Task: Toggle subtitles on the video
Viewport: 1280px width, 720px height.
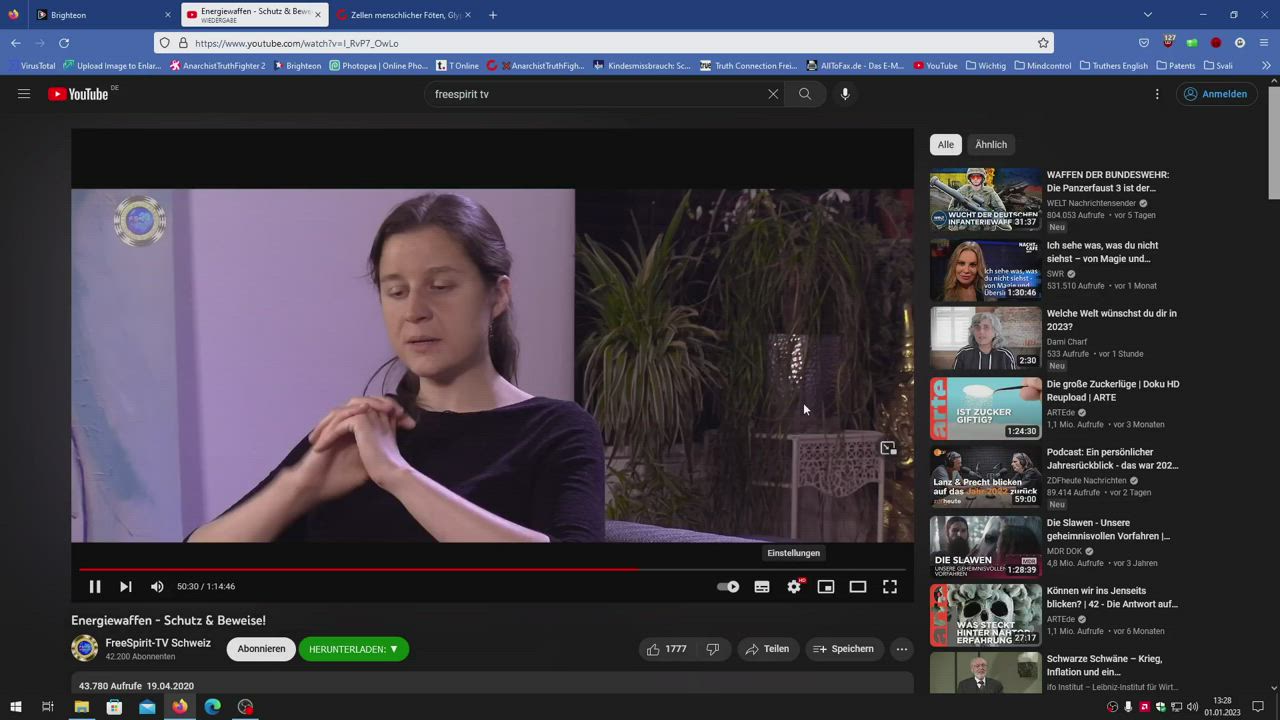Action: coord(762,587)
